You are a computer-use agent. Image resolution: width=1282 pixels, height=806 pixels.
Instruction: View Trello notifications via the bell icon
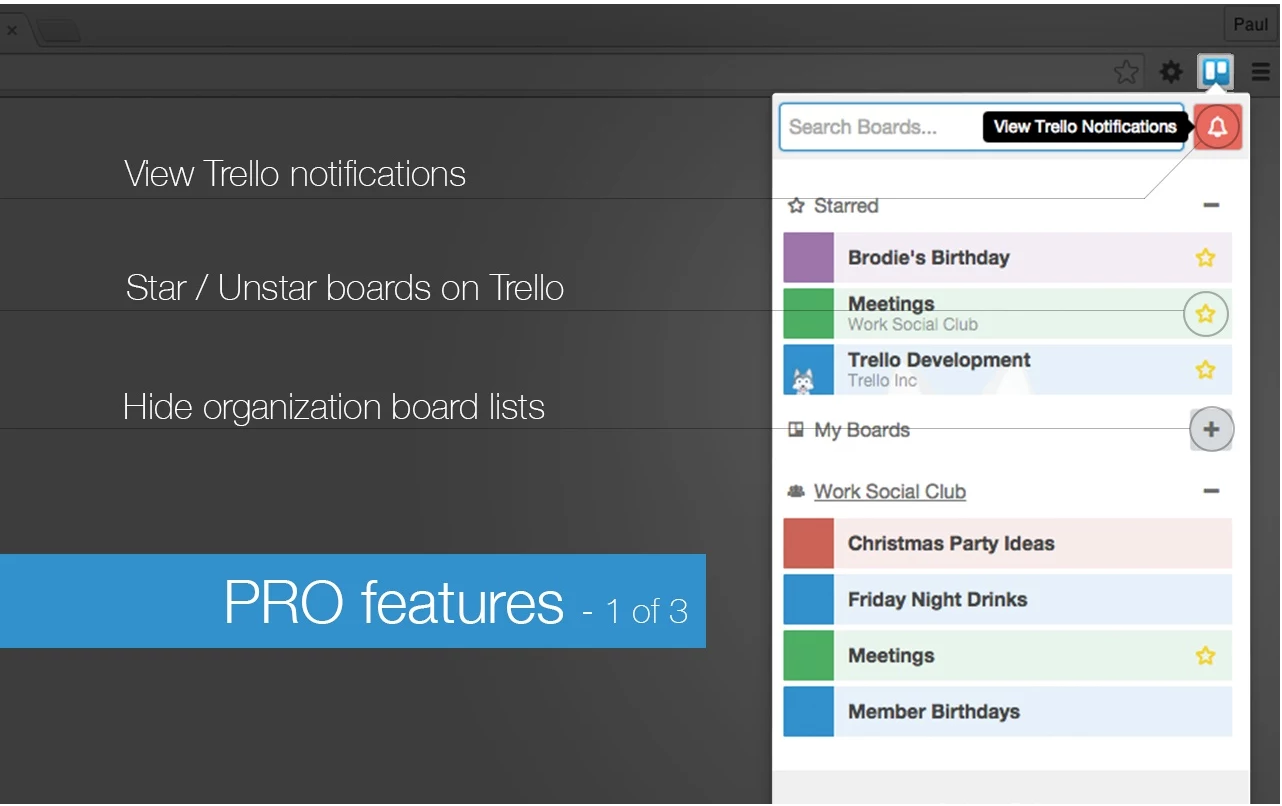[x=1217, y=127]
